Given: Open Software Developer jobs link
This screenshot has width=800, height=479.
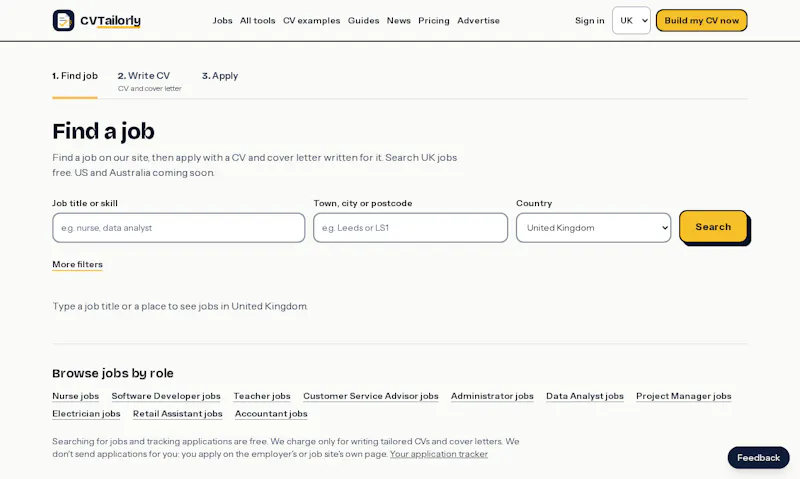Looking at the screenshot, I should tap(166, 396).
